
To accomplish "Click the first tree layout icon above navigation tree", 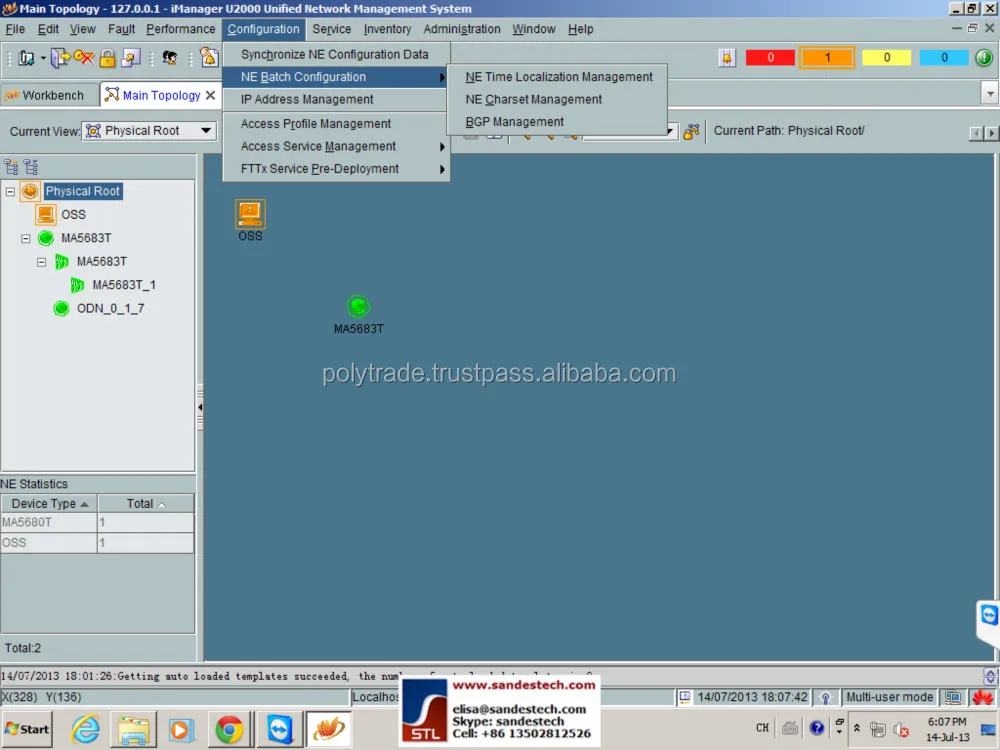I will pyautogui.click(x=11, y=167).
